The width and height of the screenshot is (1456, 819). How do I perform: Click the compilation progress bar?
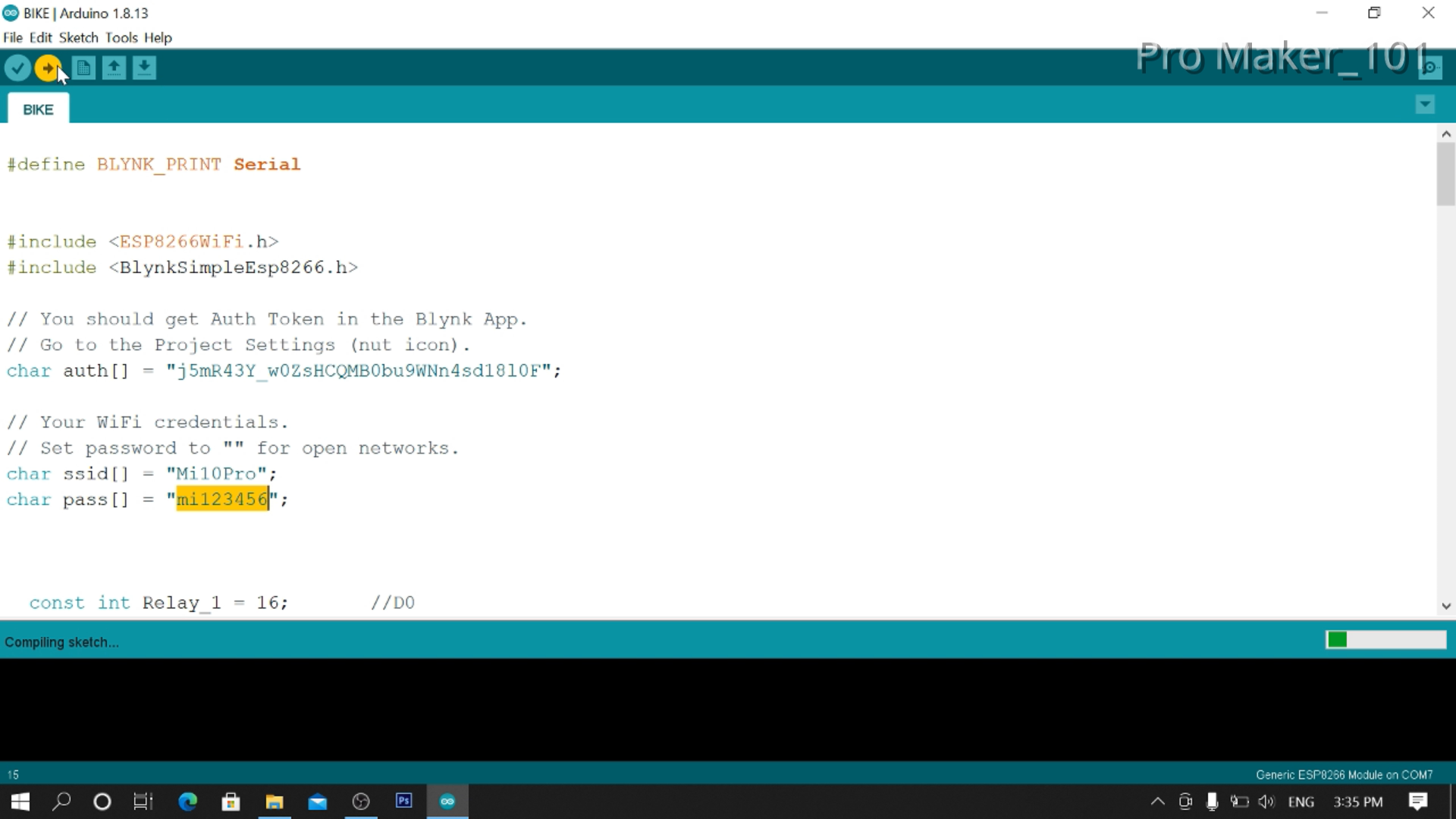point(1386,639)
